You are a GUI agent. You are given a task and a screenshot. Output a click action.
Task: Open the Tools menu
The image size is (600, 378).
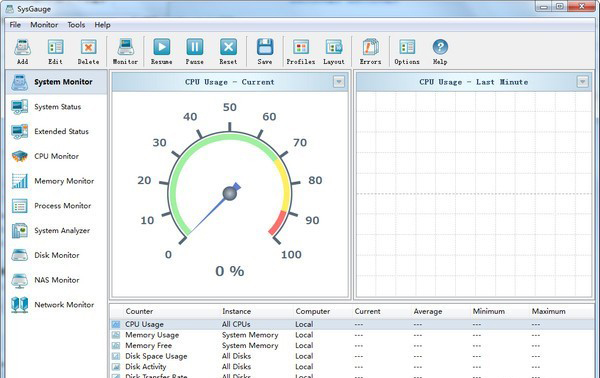point(76,25)
